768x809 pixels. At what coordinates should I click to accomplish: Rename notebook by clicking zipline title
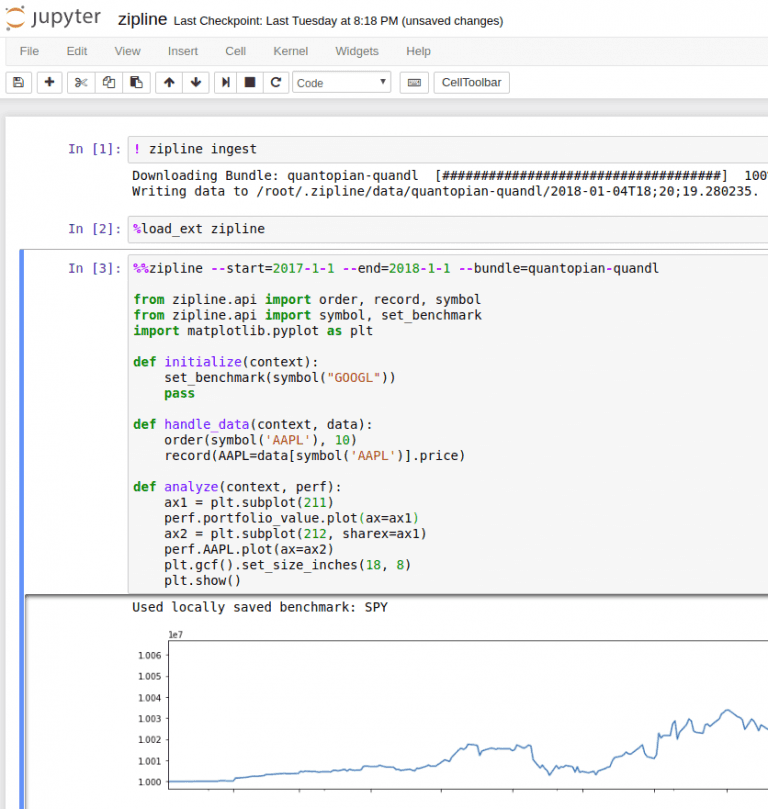pos(142,20)
